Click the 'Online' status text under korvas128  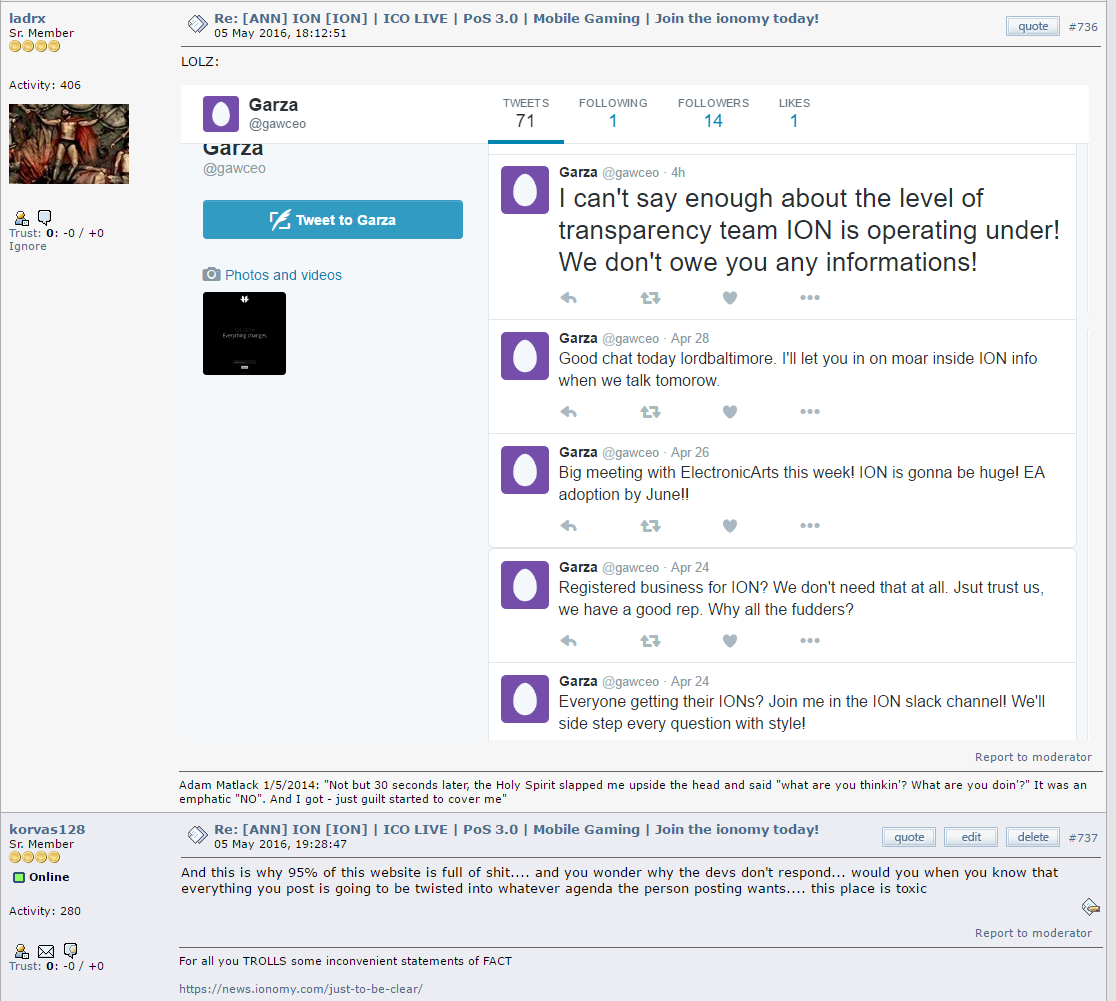tap(49, 877)
